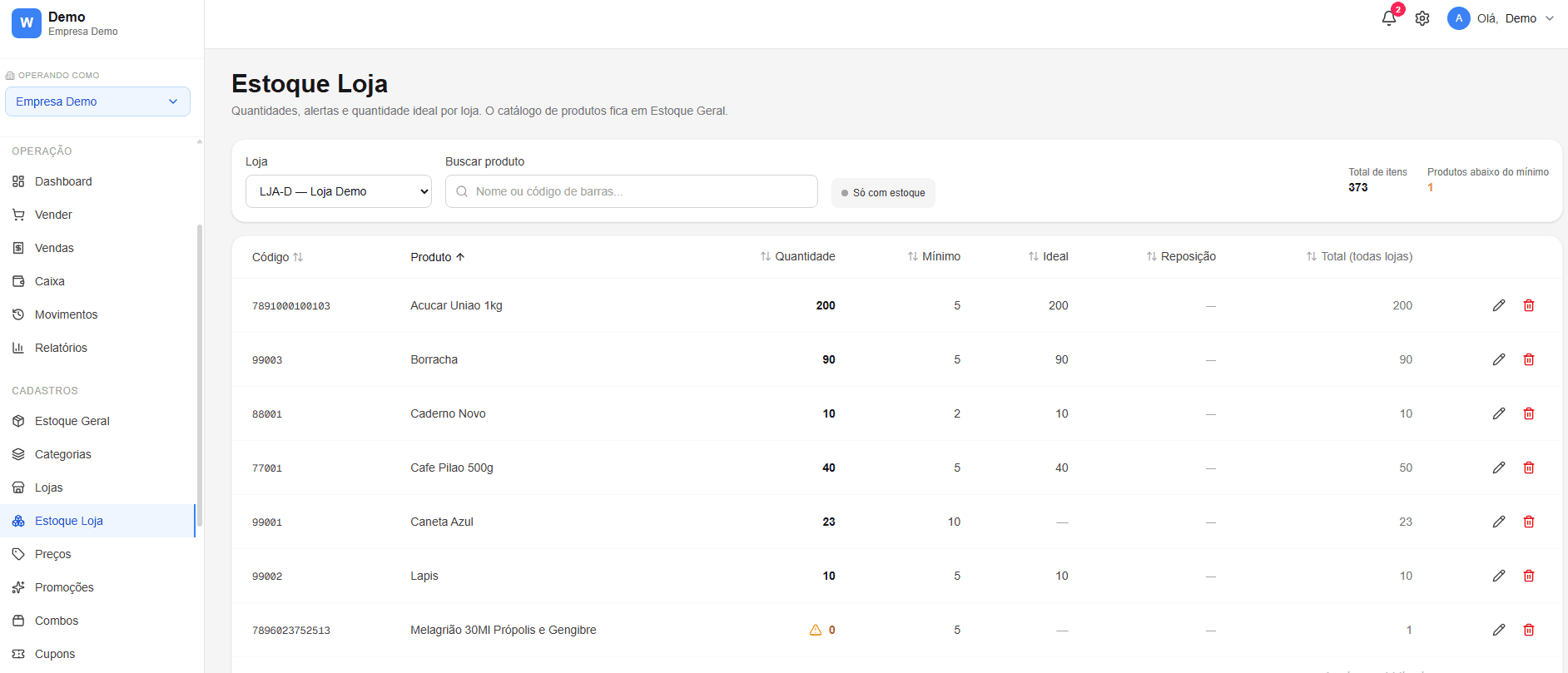Sort by Total (todas lojas) column
1568x673 pixels.
(x=1359, y=256)
